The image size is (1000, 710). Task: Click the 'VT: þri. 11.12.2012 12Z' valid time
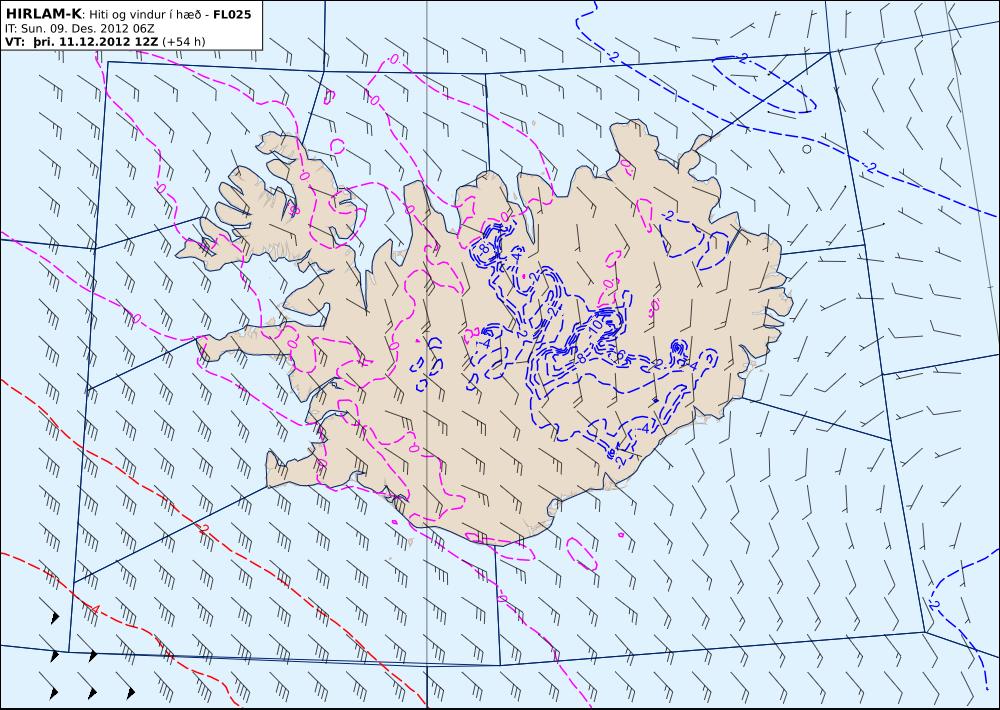[x=82, y=42]
